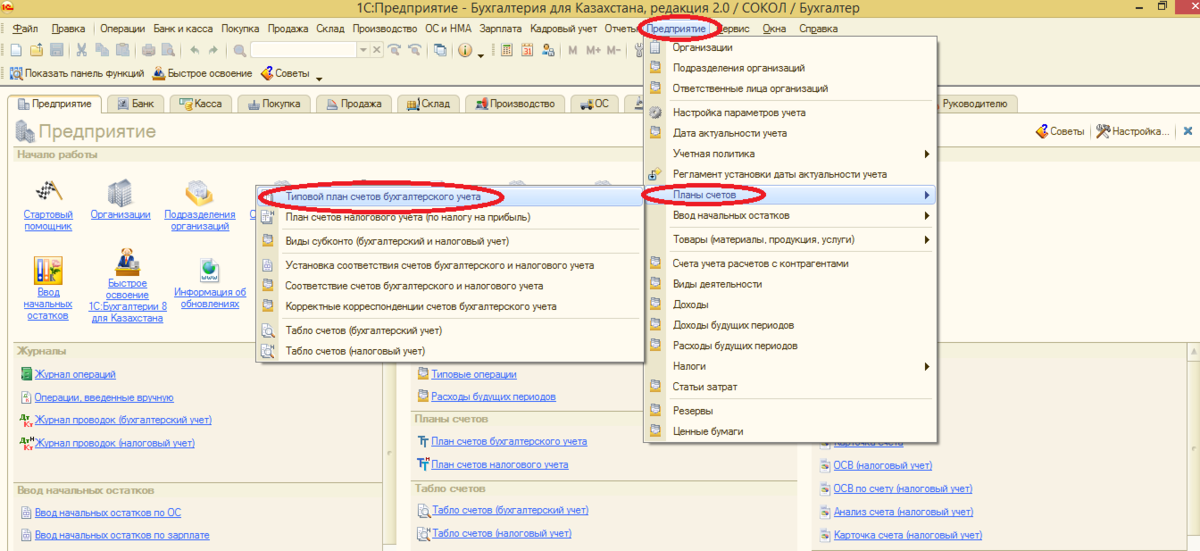This screenshot has width=1200, height=551.
Task: Click the Организации building icon
Action: 120,192
